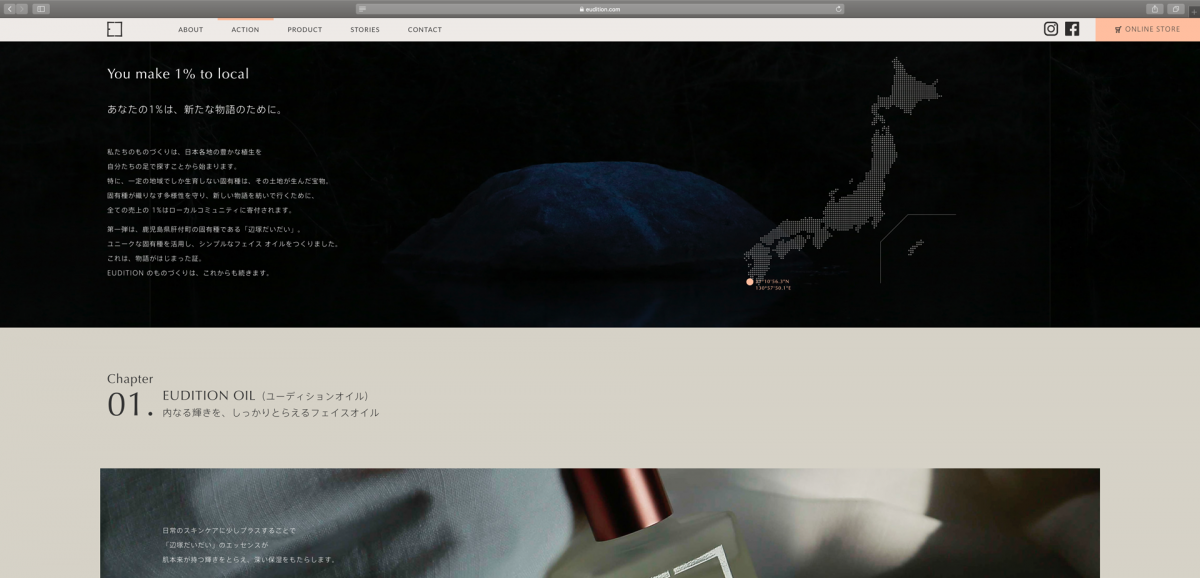Click the dotted Japan map graphic
1200x578 pixels.
tap(845, 170)
